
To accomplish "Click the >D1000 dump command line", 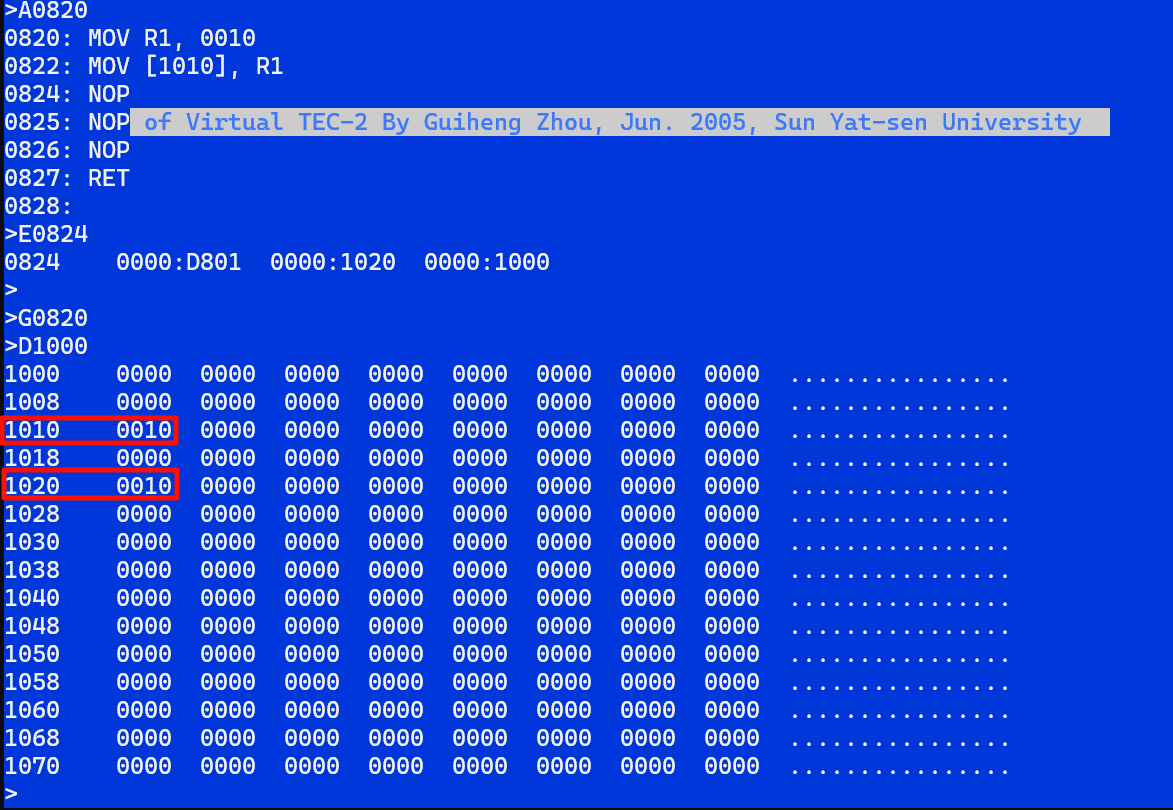I will (x=46, y=347).
